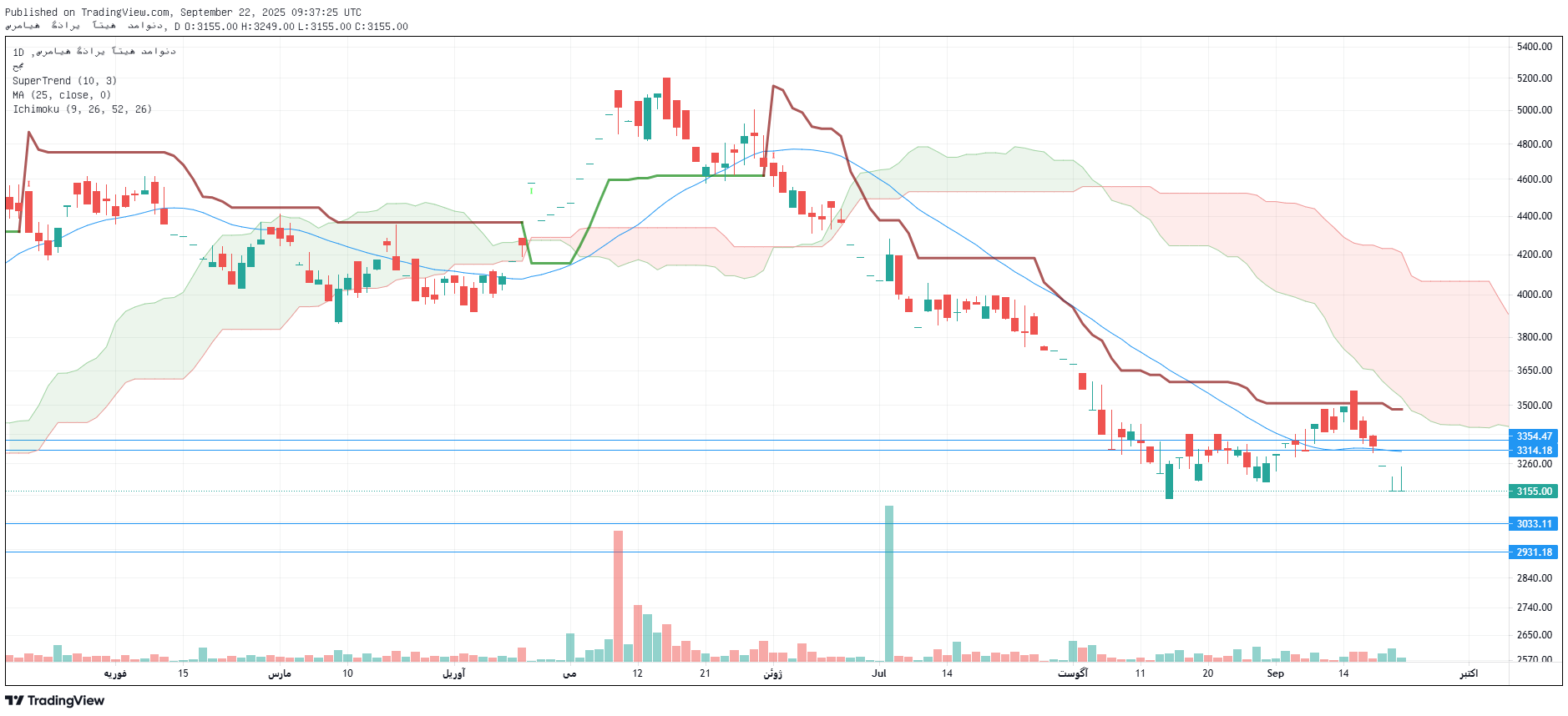
Task: Click the فوریه label on time axis
Action: pos(115,673)
